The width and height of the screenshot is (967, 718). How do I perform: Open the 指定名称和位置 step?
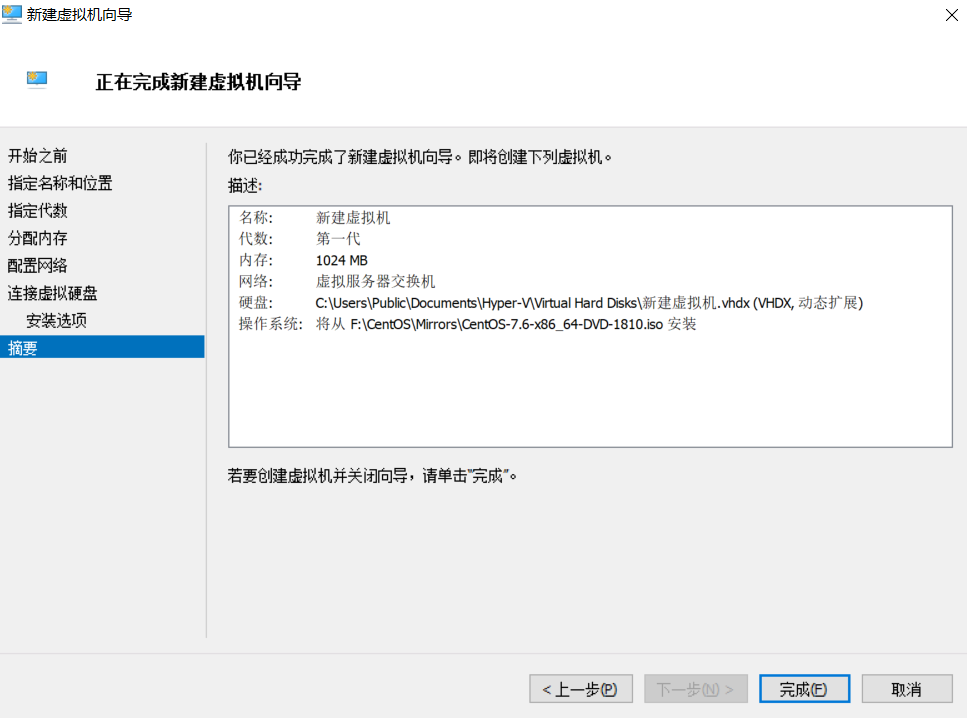pos(60,183)
